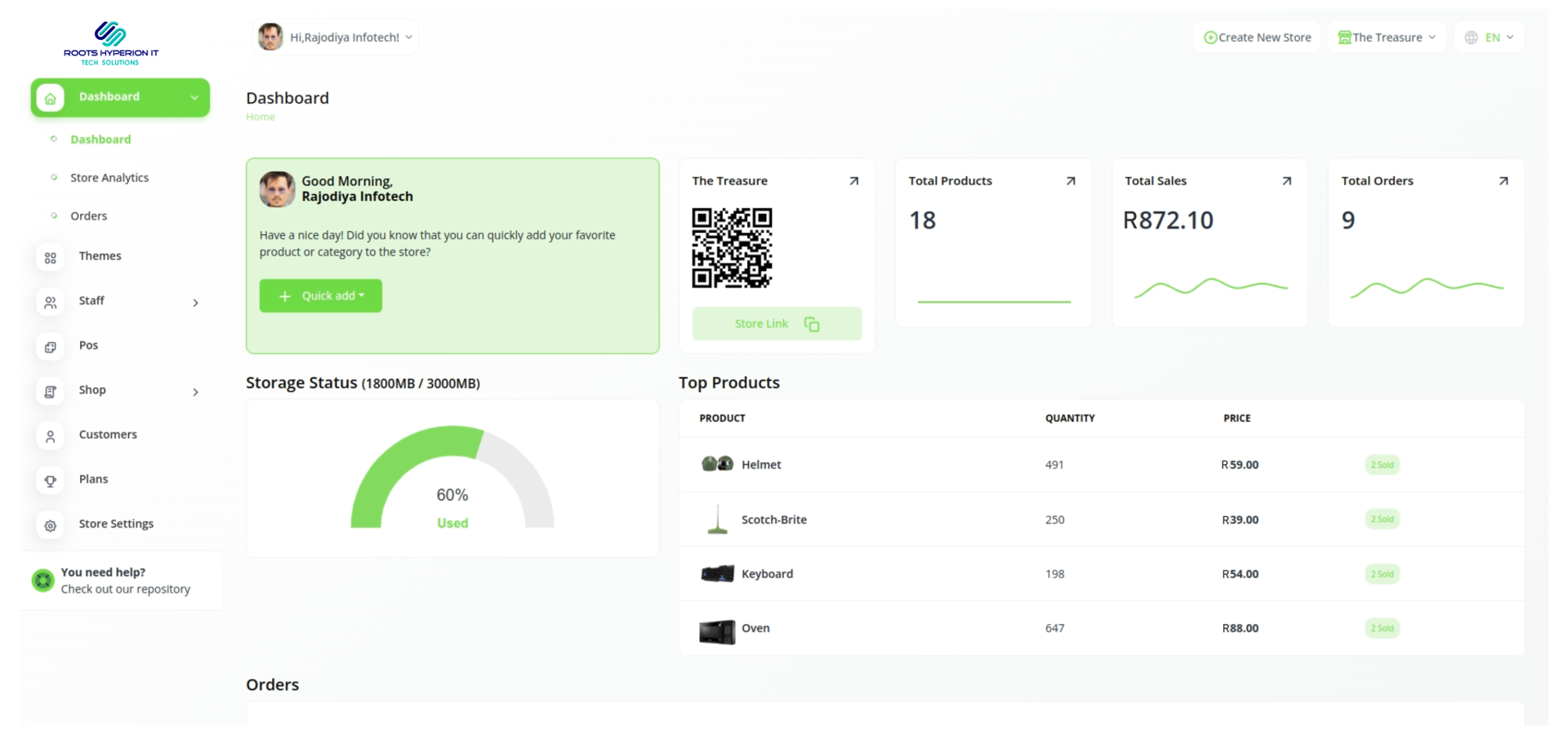Expand the Shop submenu chevron

click(x=195, y=392)
